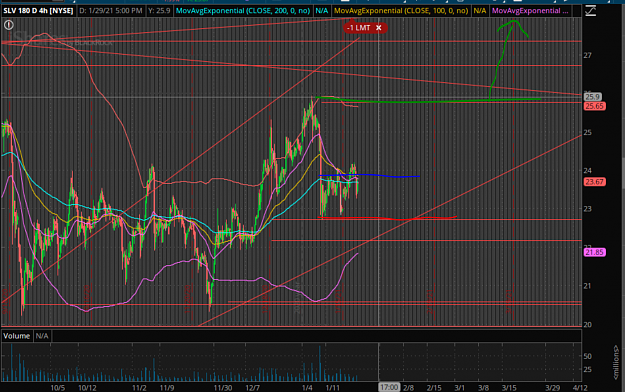625x392 pixels.
Task: Select the cyan MovAvgExponential 200 study label
Action: [x=243, y=11]
